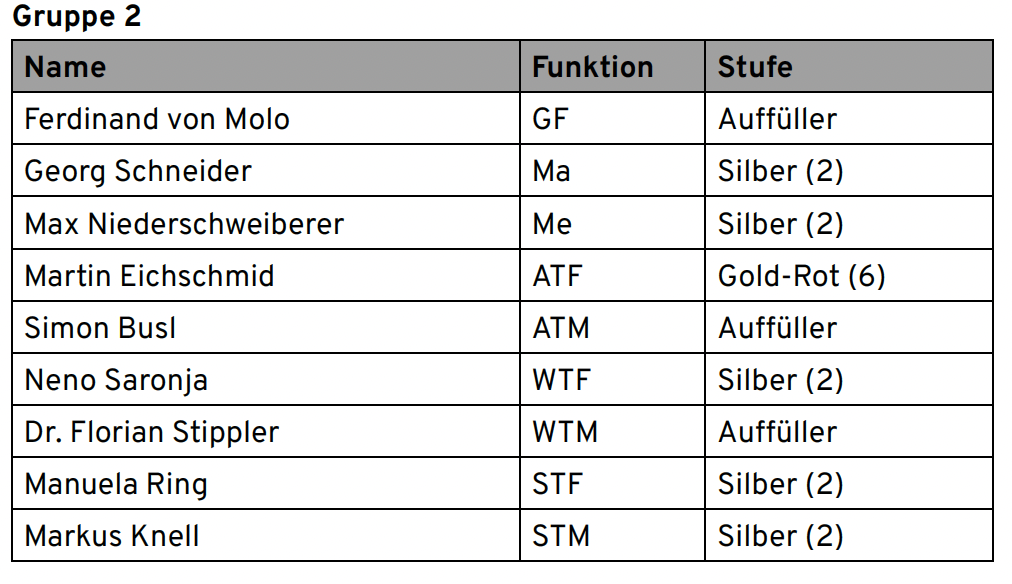Click on 'Dr. Florian Stippler'
Image resolution: width=1012 pixels, height=584 pixels.
click(152, 432)
